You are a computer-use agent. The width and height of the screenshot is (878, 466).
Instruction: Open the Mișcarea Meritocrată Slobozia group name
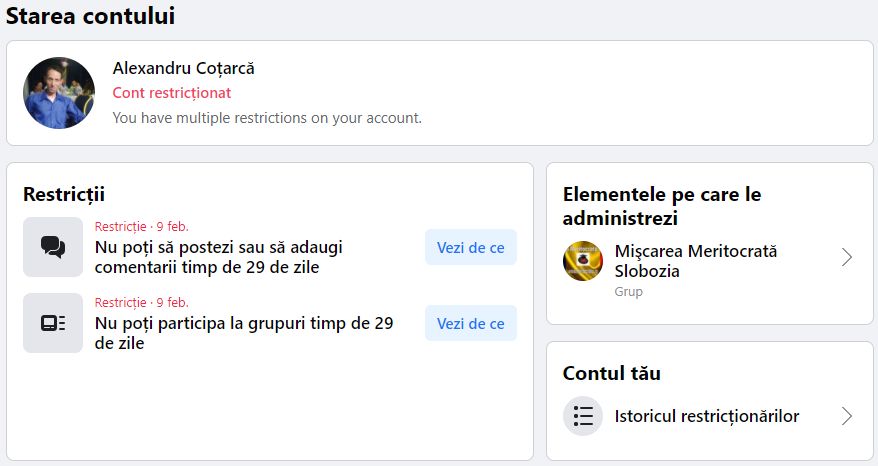coord(696,261)
